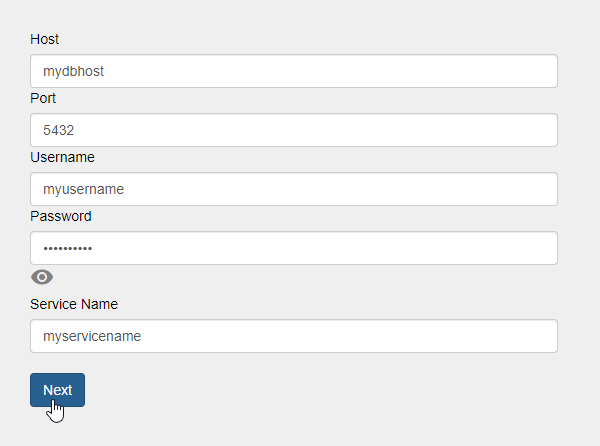
Task: Focus the Host input field
Action: tap(293, 71)
